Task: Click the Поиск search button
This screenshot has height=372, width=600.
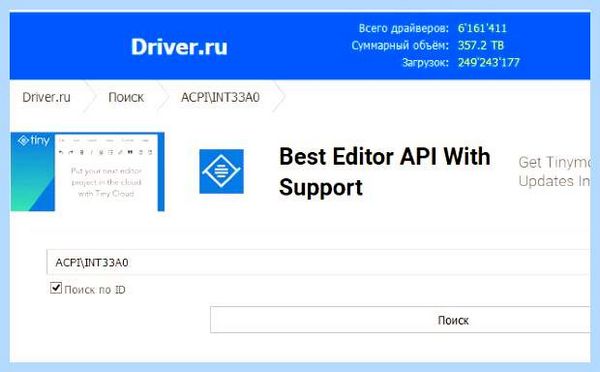Action: (400, 320)
